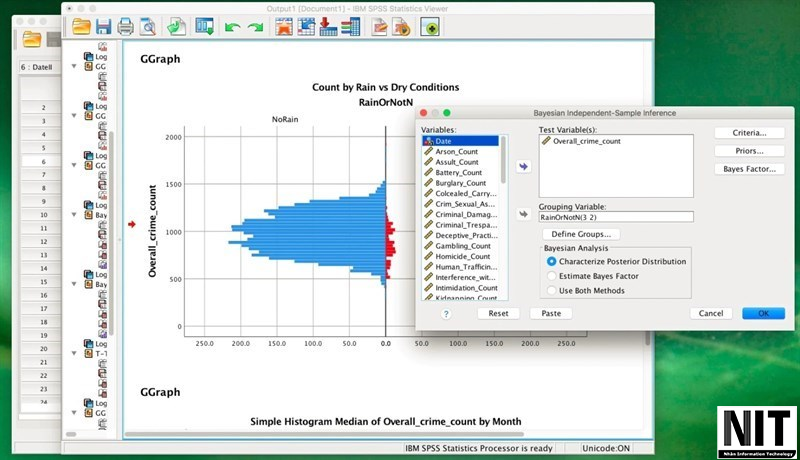Click the pencil-on-document script toolbar icon

coord(379,27)
